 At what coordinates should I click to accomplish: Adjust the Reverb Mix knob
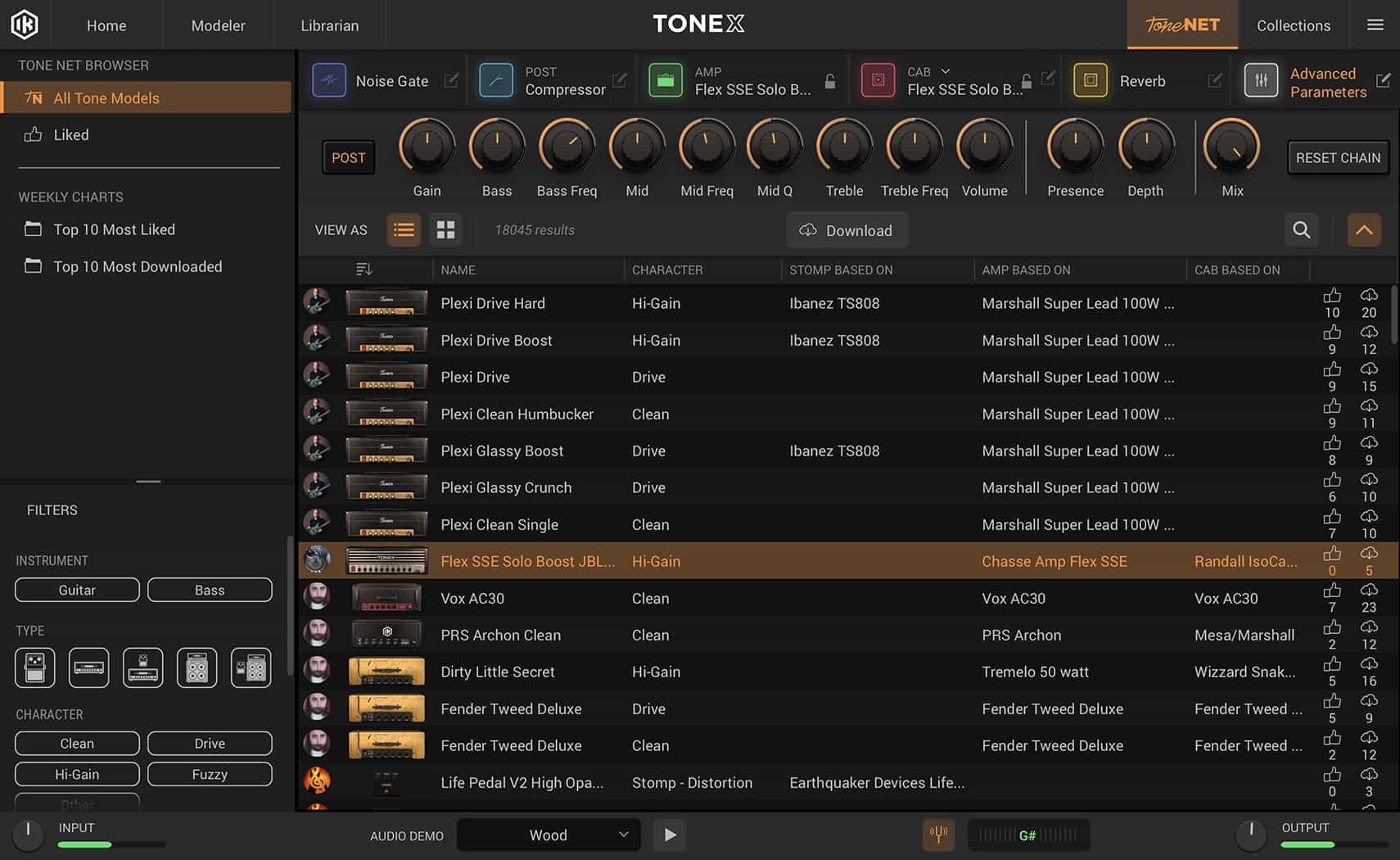coord(1231,147)
